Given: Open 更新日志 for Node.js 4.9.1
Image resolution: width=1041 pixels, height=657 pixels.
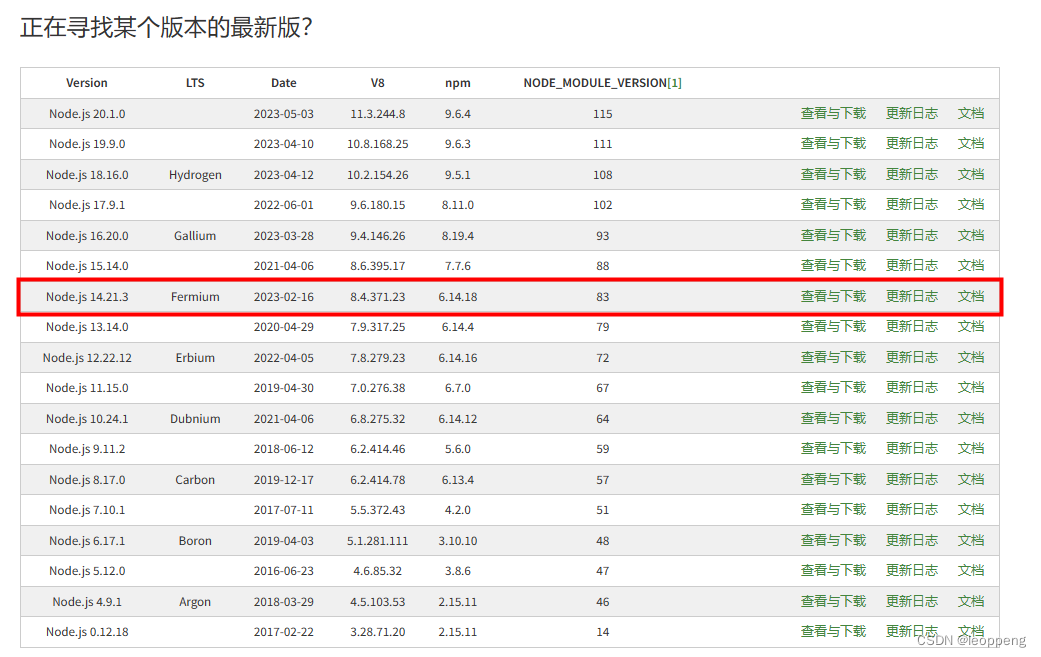Looking at the screenshot, I should point(912,602).
